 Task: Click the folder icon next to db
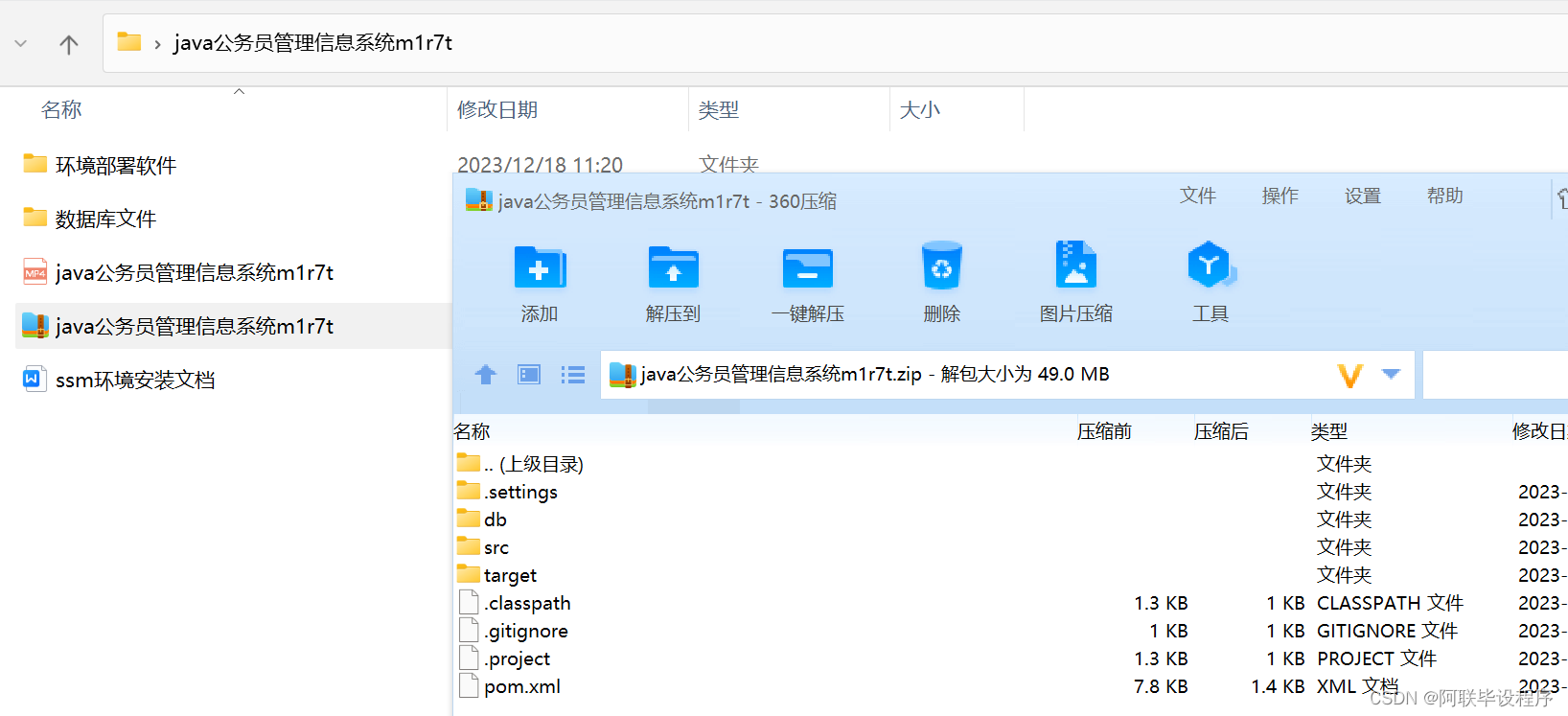(469, 519)
